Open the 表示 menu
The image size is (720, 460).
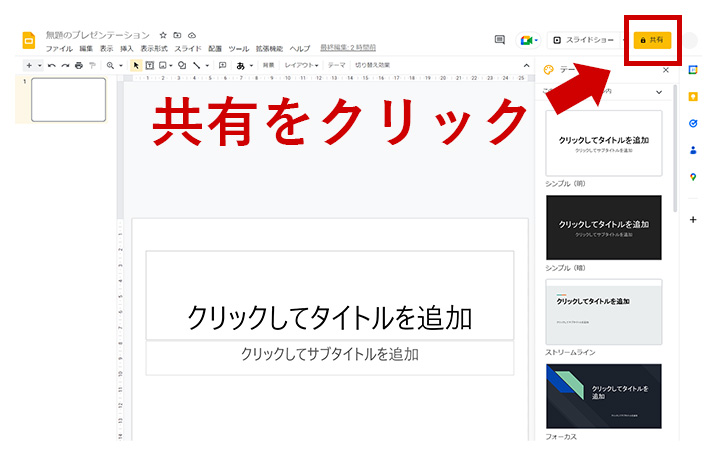coord(106,48)
